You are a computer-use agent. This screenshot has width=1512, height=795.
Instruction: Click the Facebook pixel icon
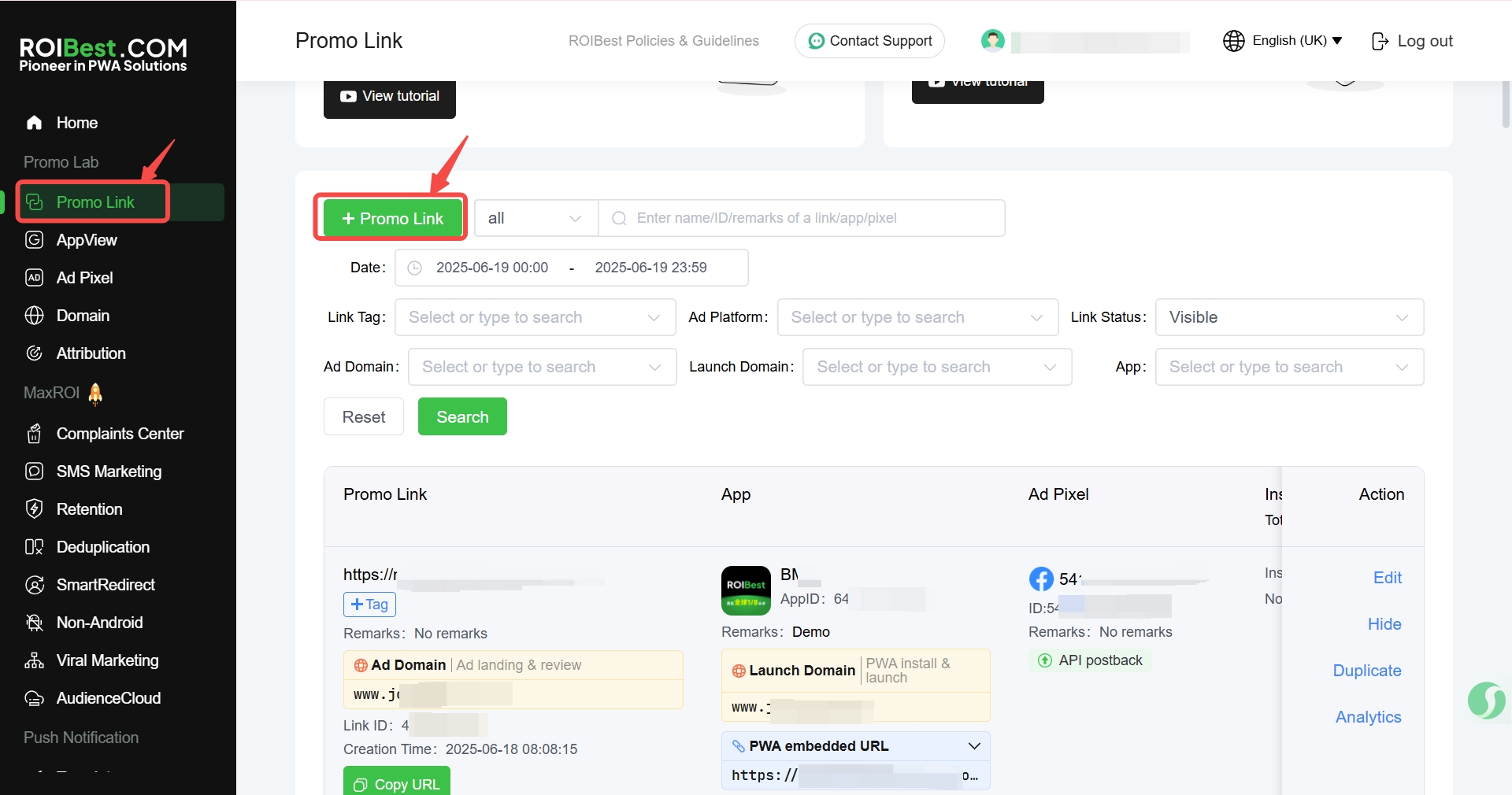(x=1041, y=579)
